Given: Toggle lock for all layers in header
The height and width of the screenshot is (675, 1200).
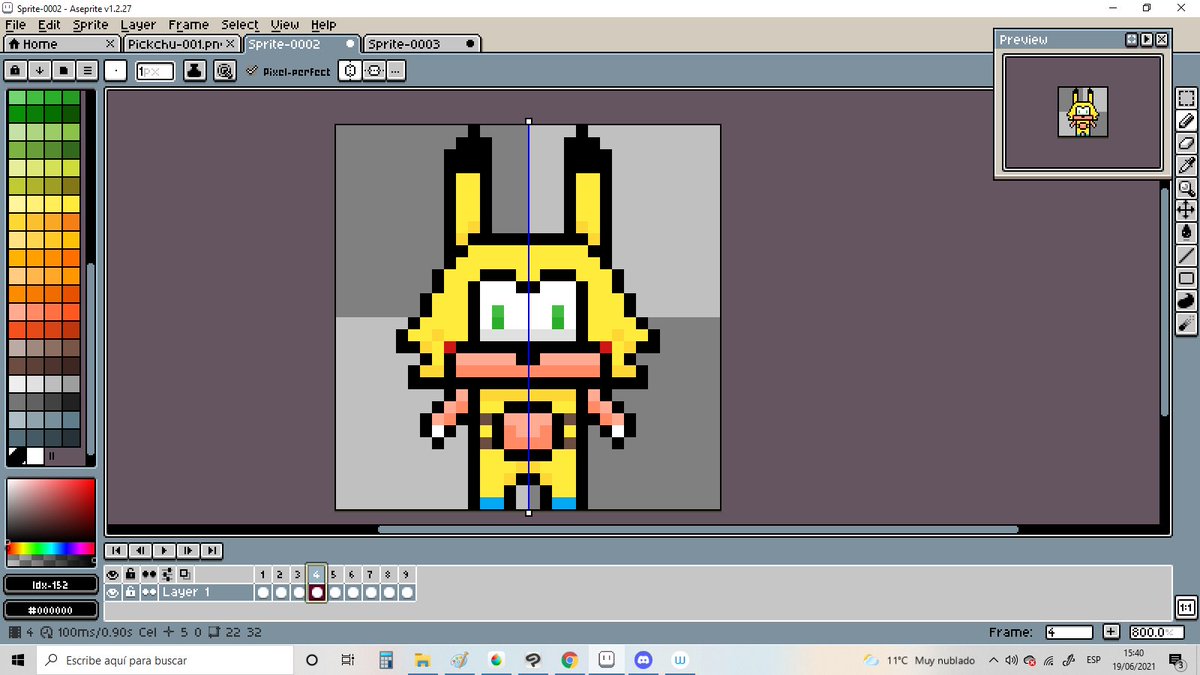Looking at the screenshot, I should point(131,575).
